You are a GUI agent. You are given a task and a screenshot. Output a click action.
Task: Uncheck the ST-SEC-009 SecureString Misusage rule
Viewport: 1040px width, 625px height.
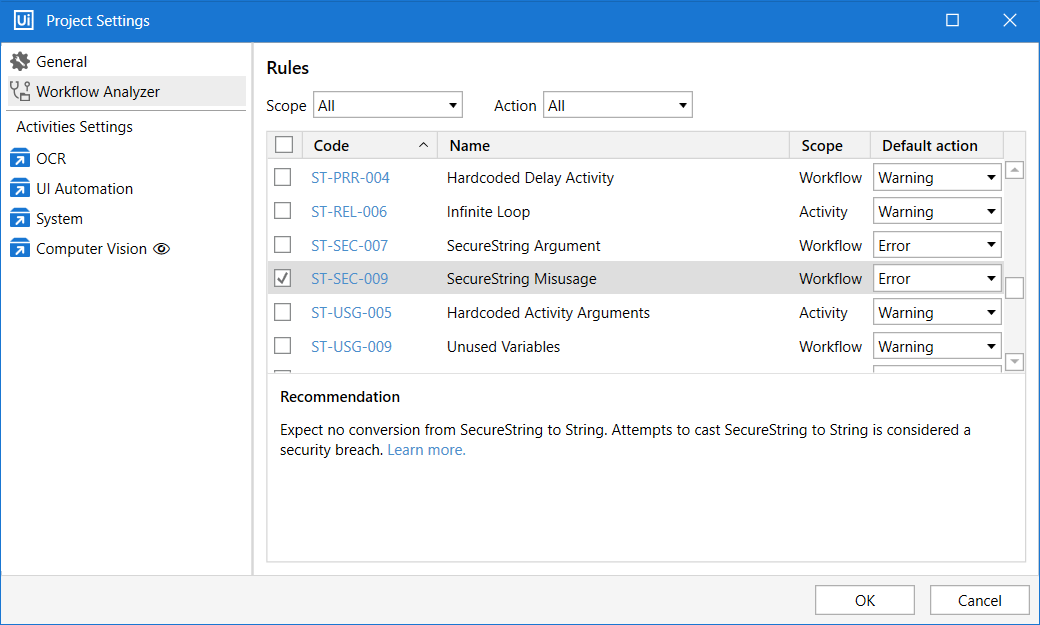[x=283, y=279]
